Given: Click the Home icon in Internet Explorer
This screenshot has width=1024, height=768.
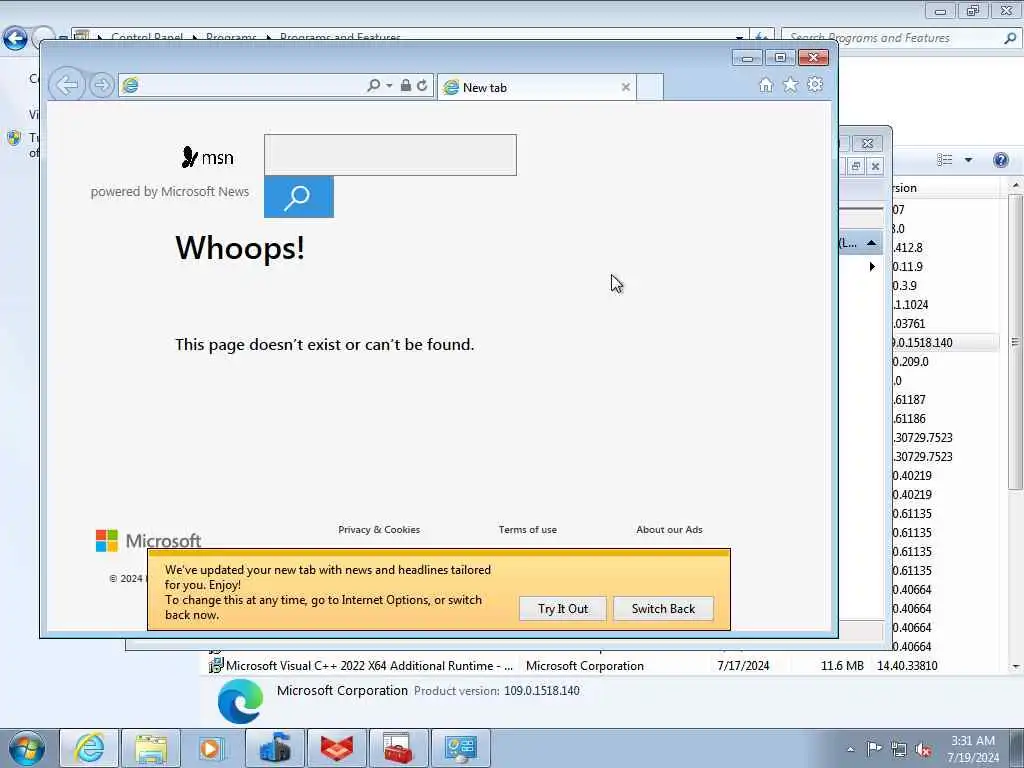Looking at the screenshot, I should pos(766,85).
